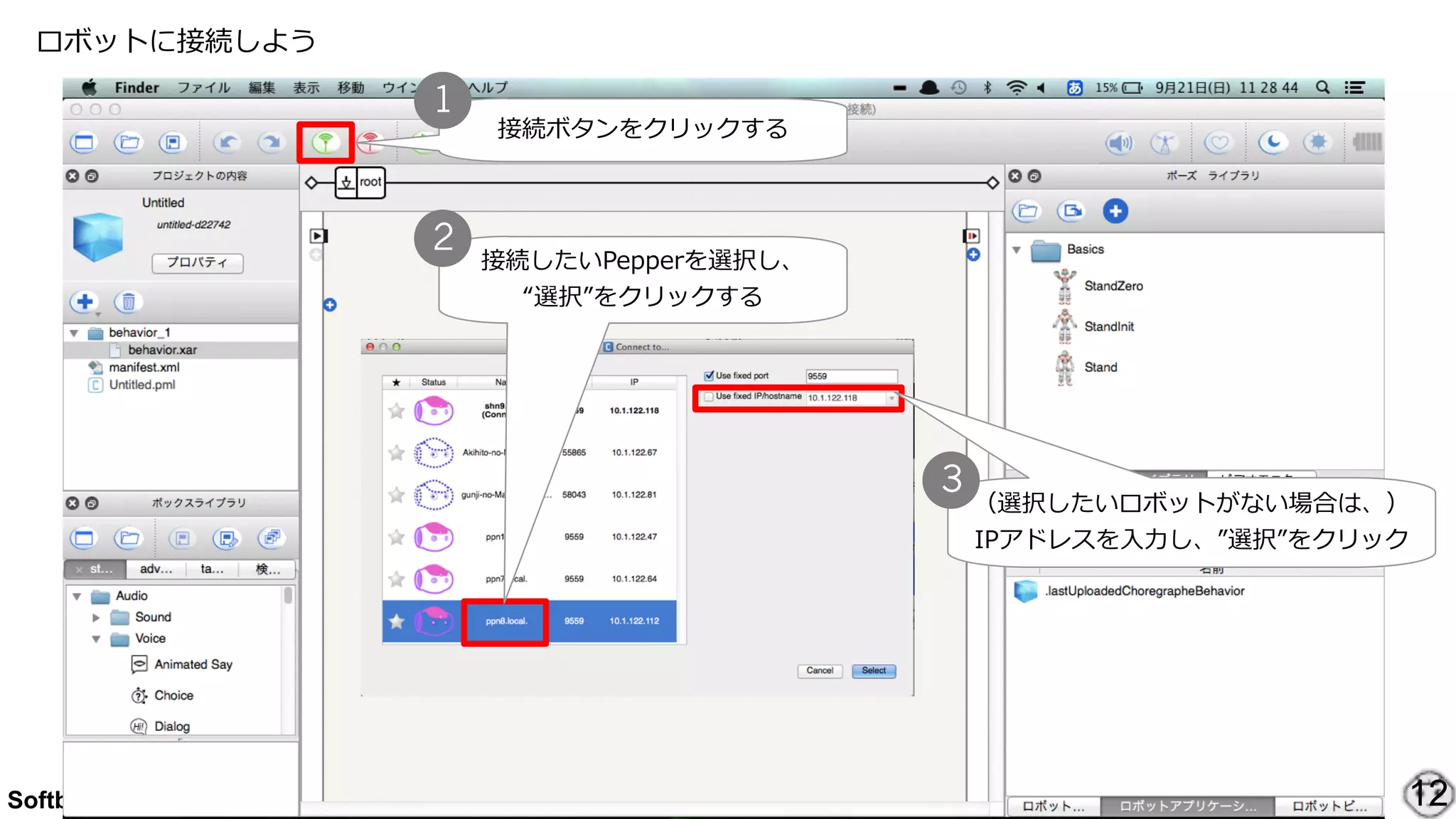Open the Finder menu
1456x819 pixels.
[x=137, y=87]
